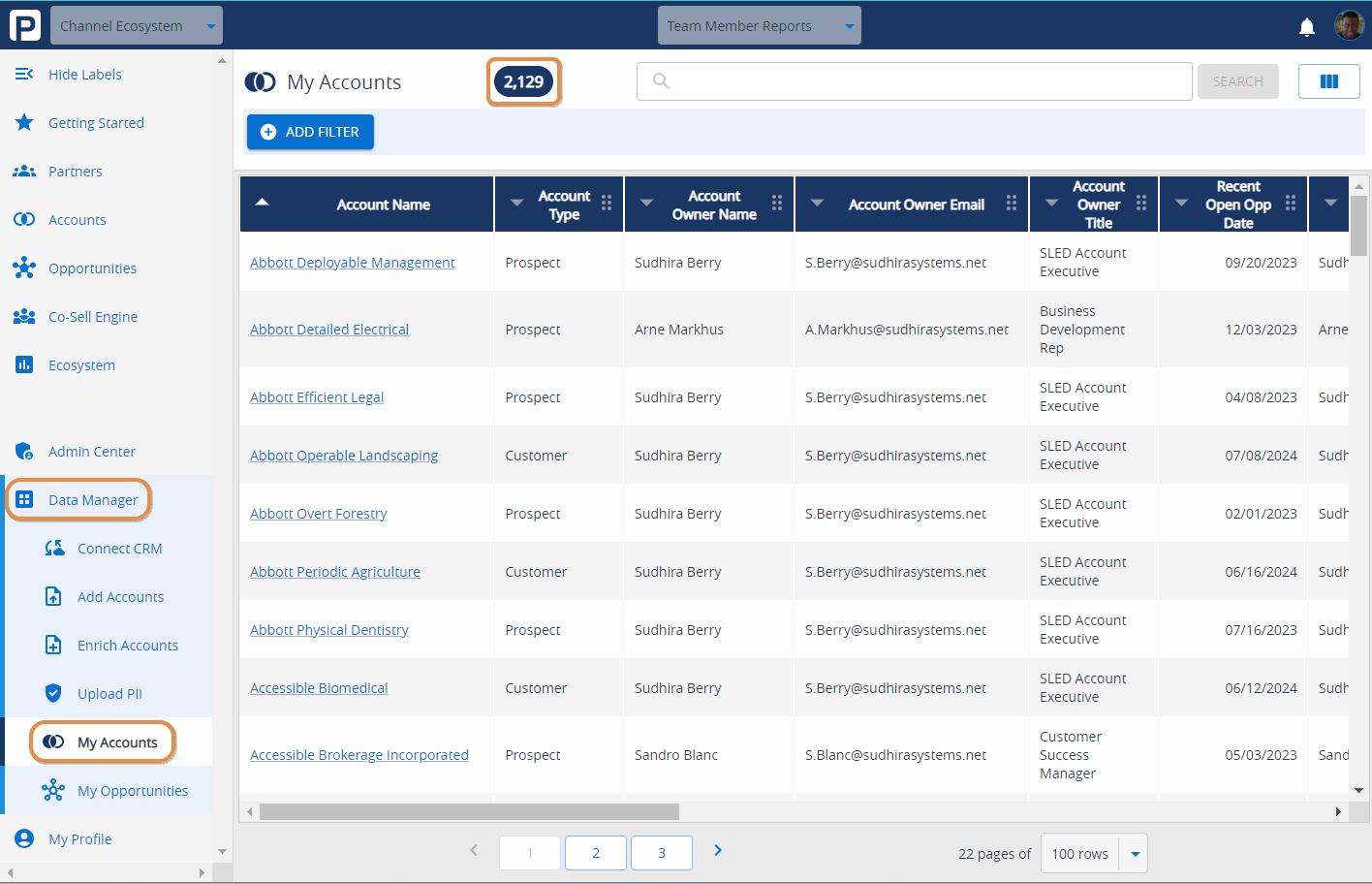Go to My Opportunities menu item
Screen dimensions: 1372x884
click(x=133, y=790)
